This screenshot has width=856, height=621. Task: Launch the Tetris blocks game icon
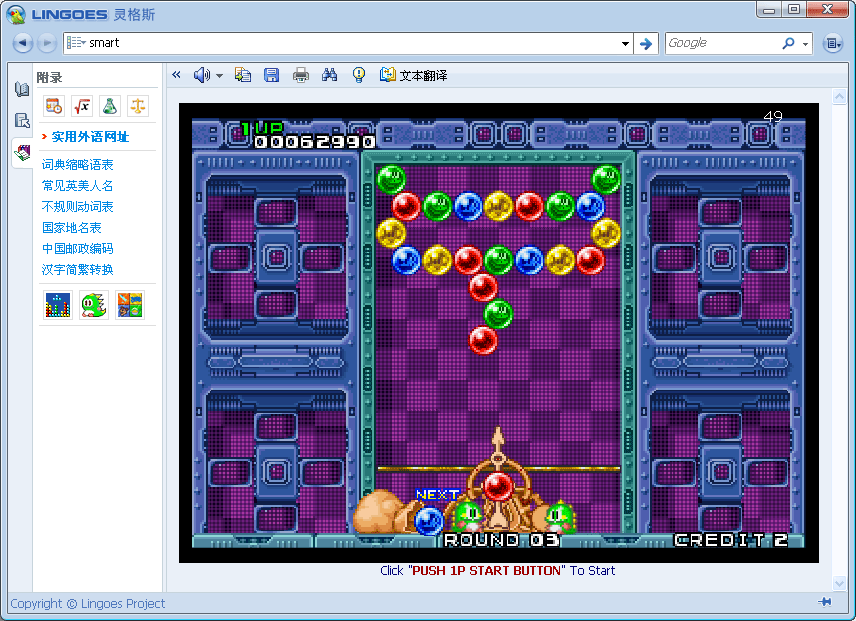coord(58,305)
